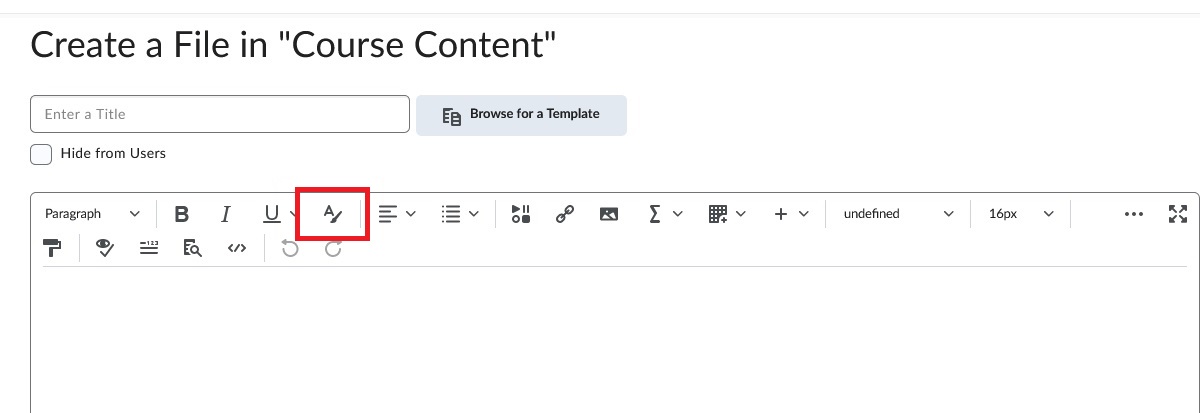This screenshot has width=1200, height=413.
Task: Click the Browse for a Template button
Action: (521, 115)
